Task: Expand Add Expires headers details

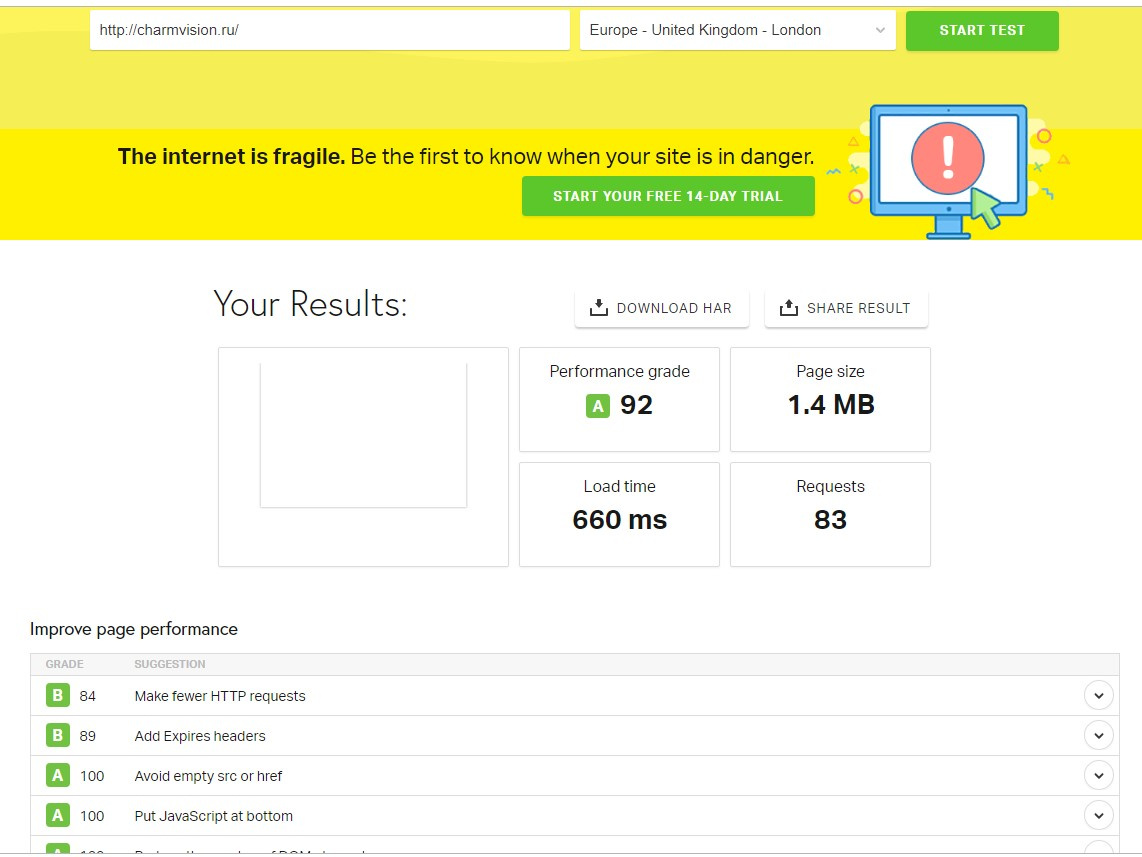Action: [1098, 735]
